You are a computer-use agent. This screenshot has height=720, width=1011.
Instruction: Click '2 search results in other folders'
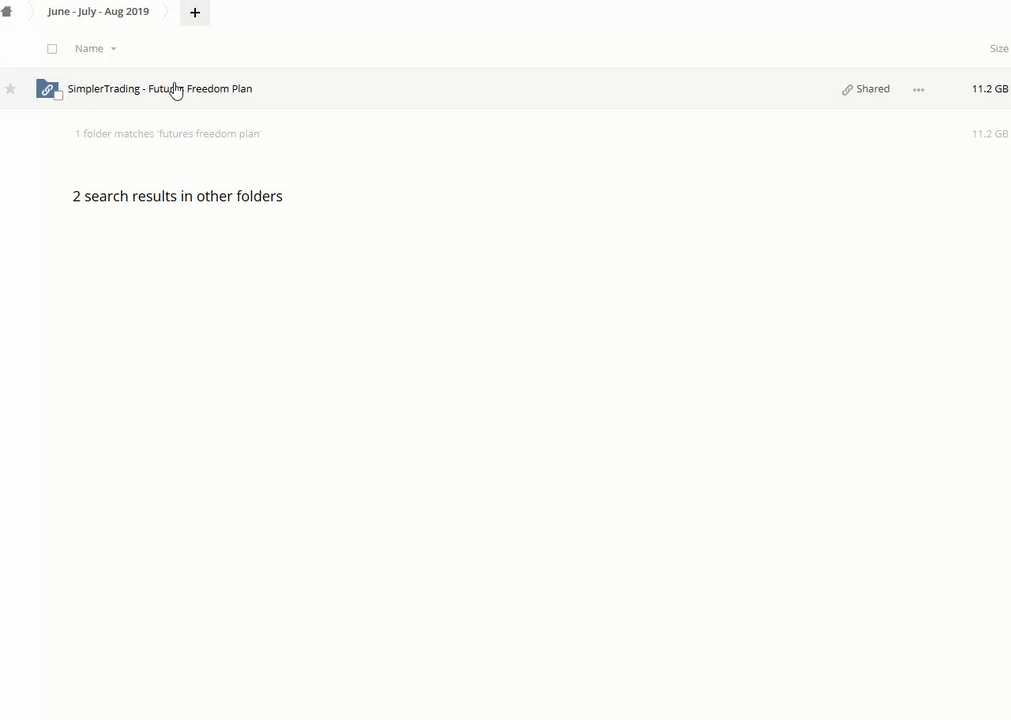(x=177, y=196)
